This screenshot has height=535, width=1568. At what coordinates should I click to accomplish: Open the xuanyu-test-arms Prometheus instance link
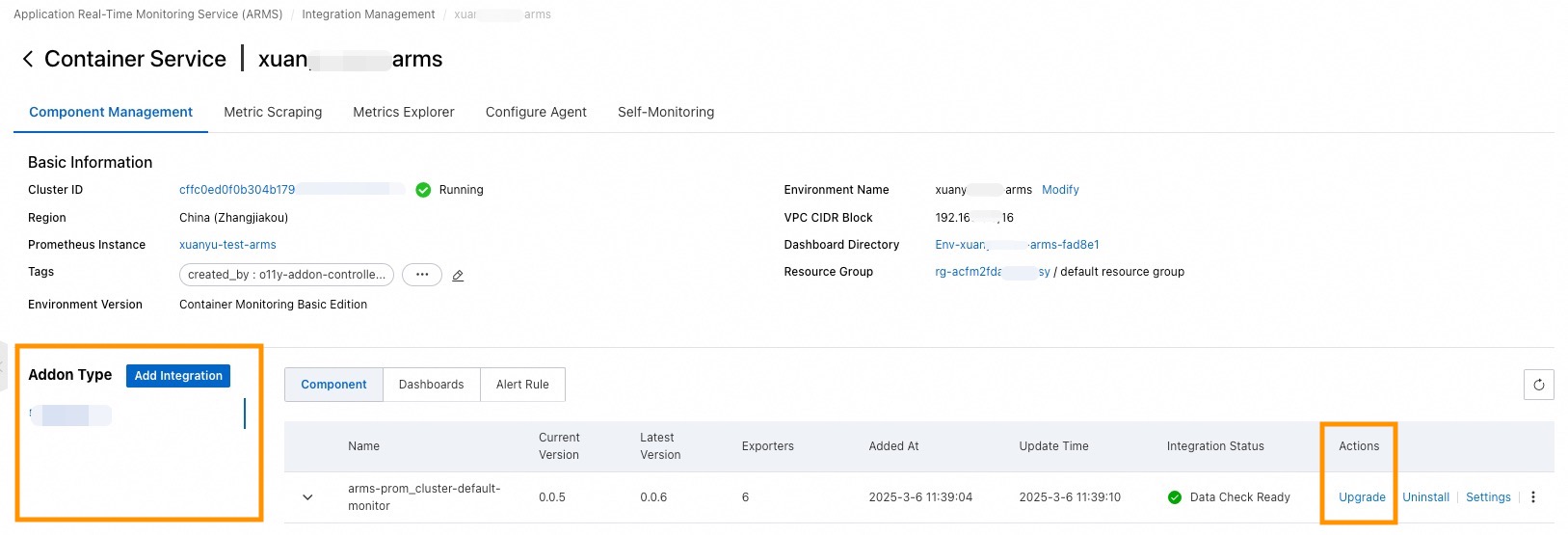click(x=227, y=245)
